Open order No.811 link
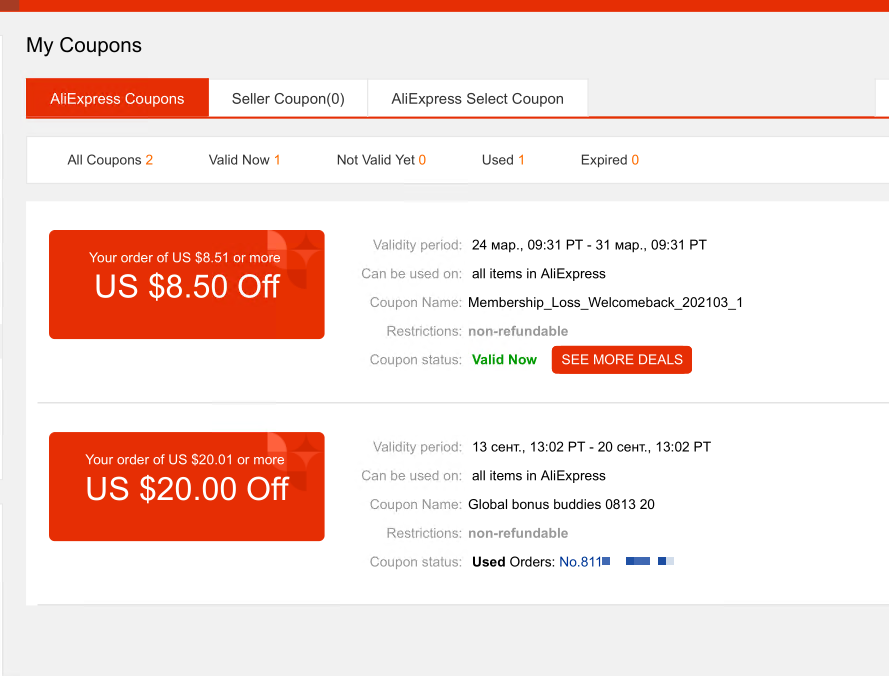This screenshot has width=889, height=676. click(616, 561)
